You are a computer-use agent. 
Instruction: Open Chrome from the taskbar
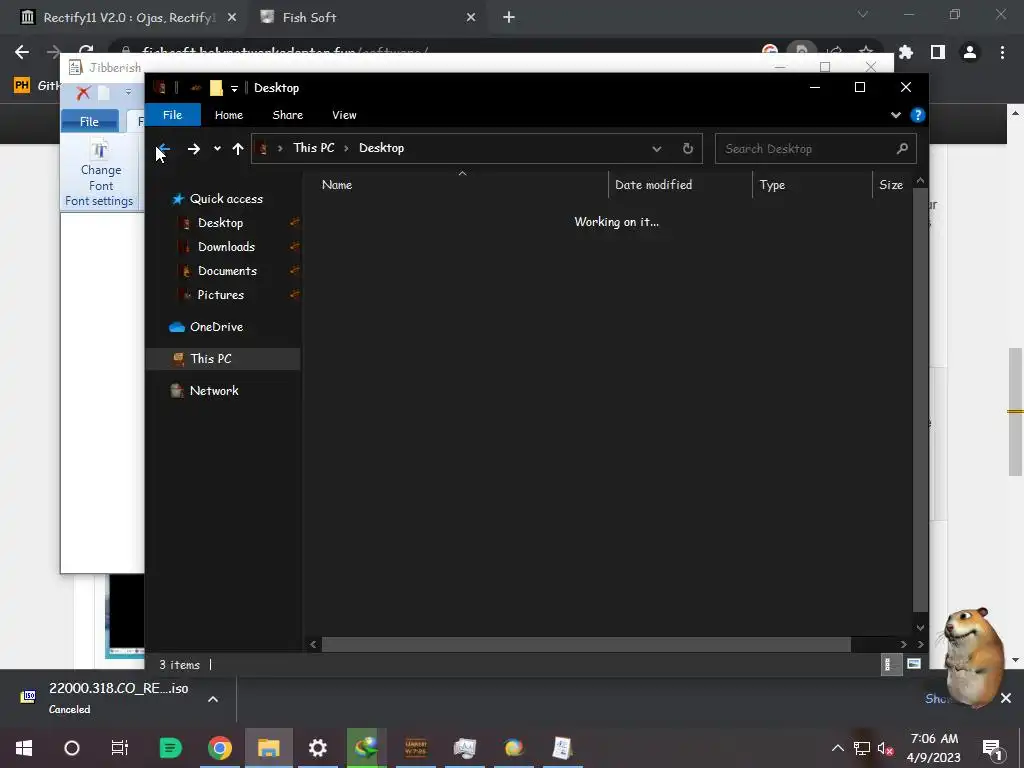[220, 748]
